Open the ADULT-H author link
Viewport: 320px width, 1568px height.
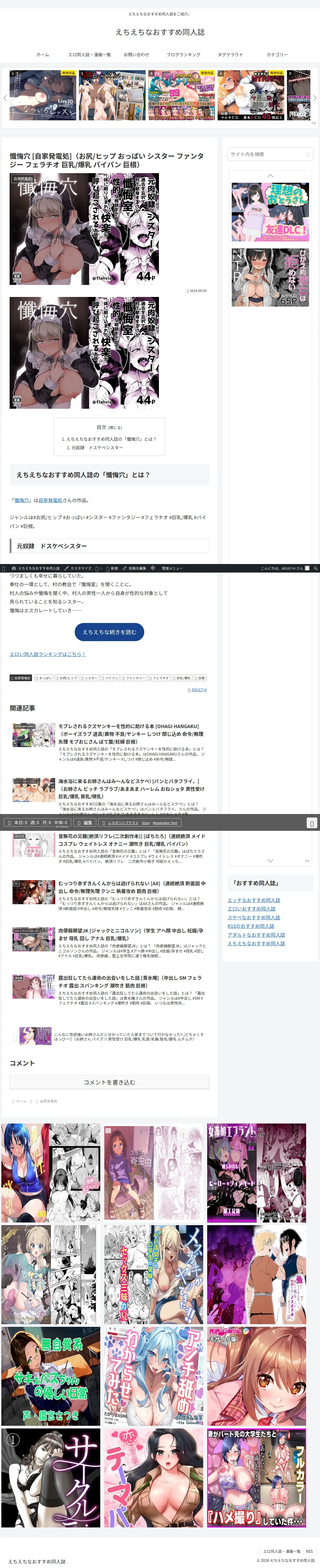click(x=198, y=690)
